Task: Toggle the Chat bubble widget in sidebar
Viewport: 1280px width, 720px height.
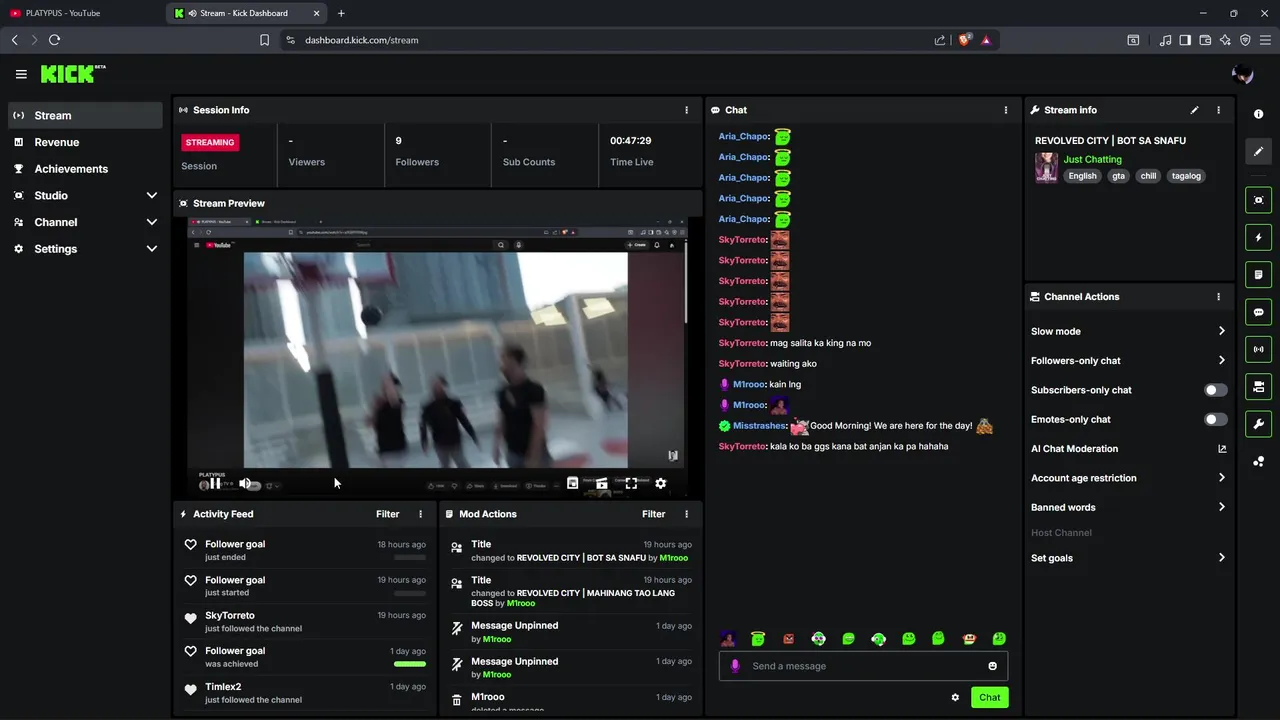Action: pos(1259,312)
